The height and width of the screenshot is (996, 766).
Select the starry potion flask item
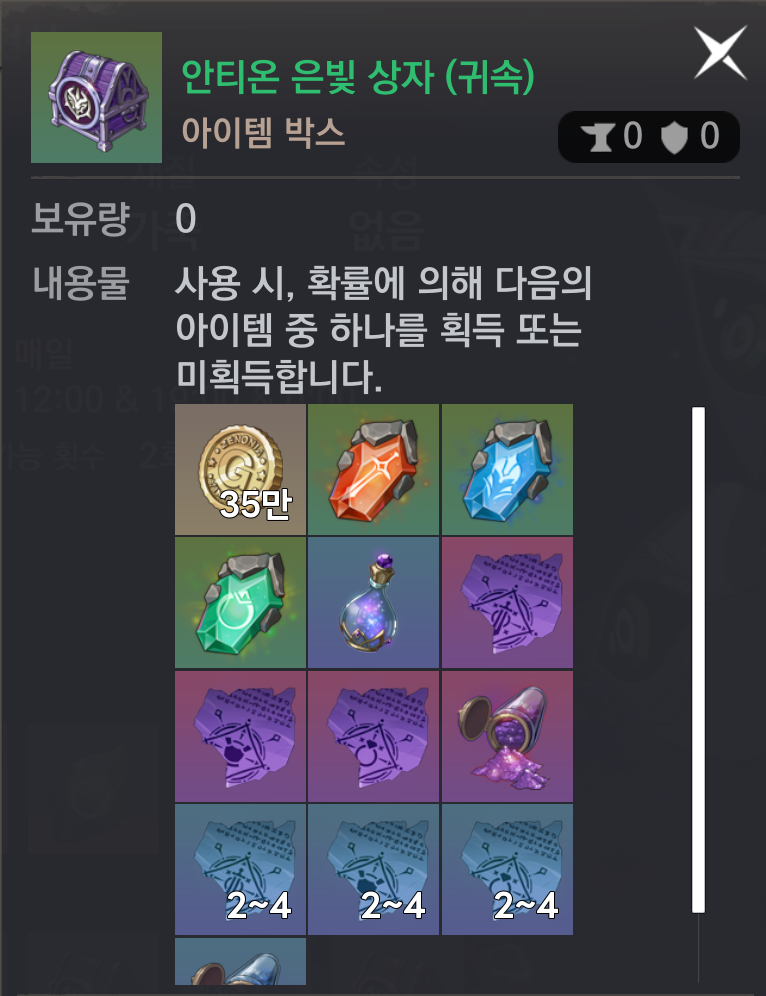(x=373, y=603)
